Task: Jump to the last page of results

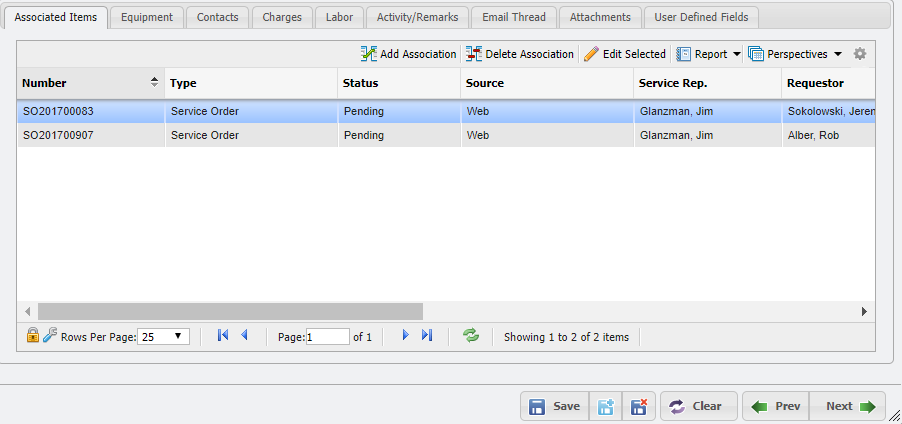Action: click(x=427, y=336)
